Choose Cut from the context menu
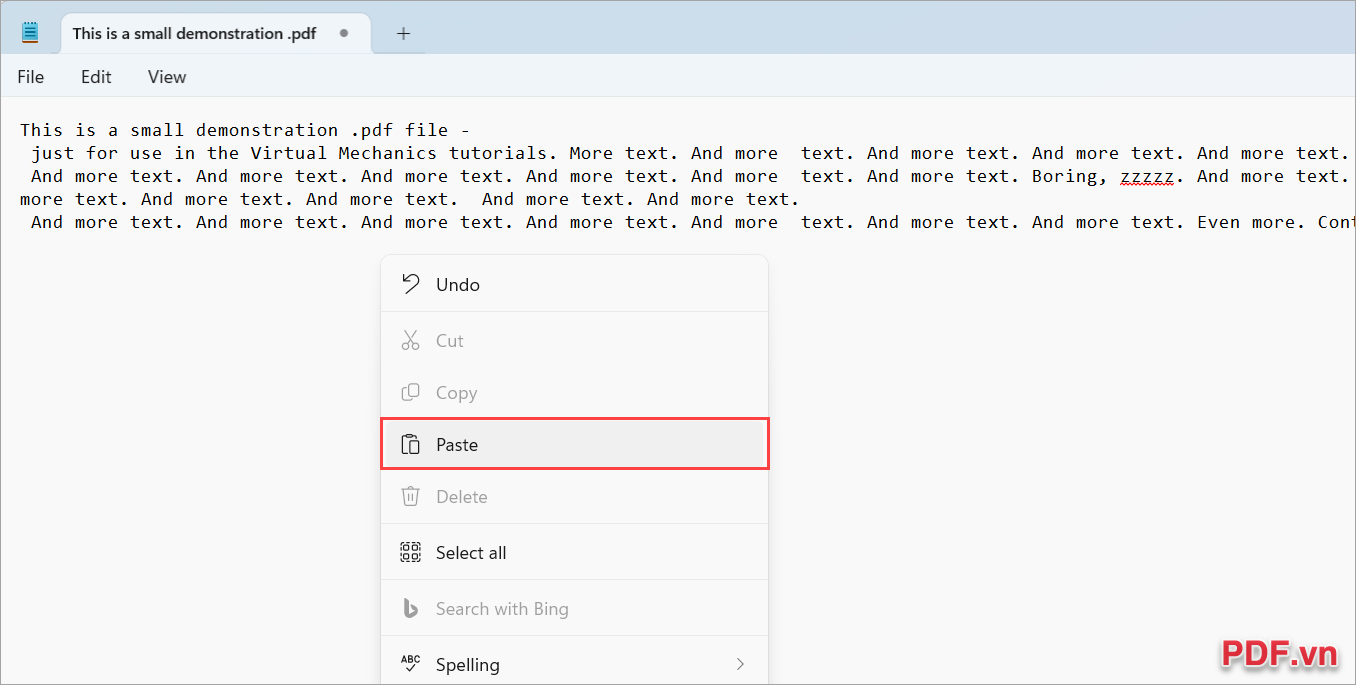Image resolution: width=1356 pixels, height=685 pixels. pos(574,340)
